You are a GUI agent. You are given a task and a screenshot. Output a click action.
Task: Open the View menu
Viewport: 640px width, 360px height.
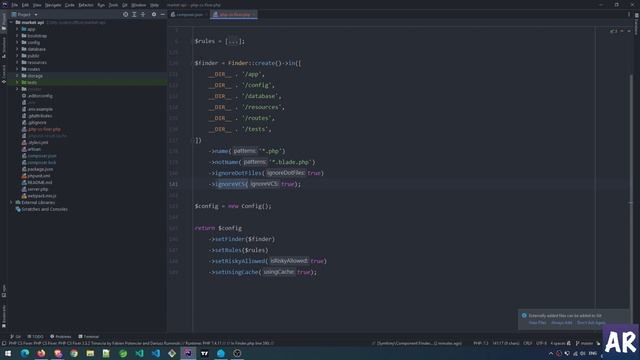point(37,5)
